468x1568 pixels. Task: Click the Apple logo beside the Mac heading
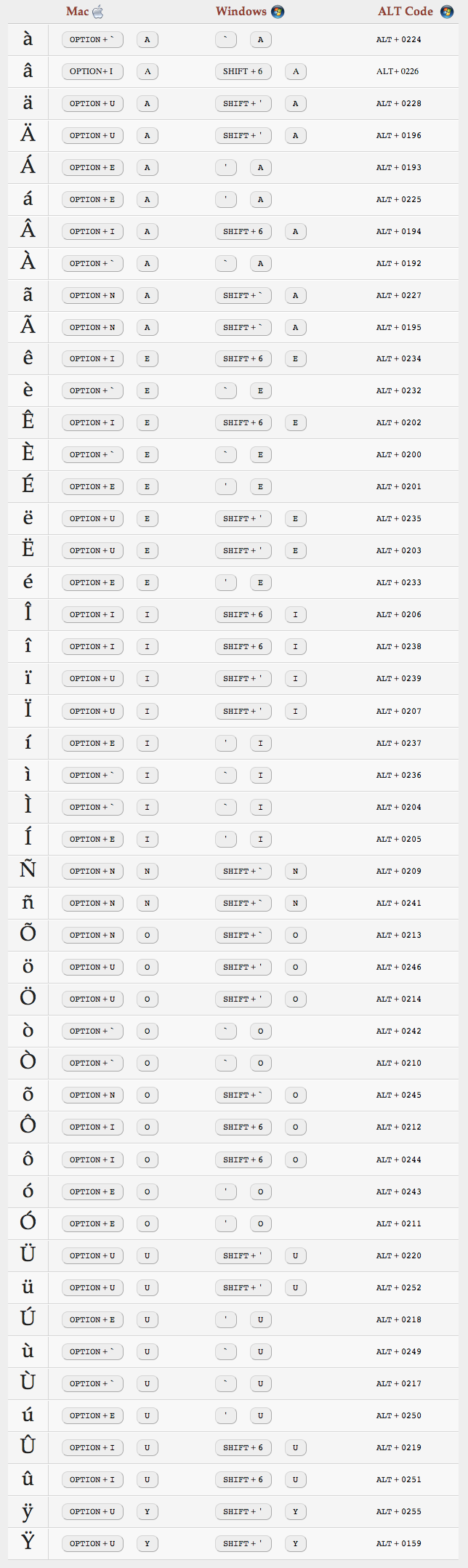point(98,12)
